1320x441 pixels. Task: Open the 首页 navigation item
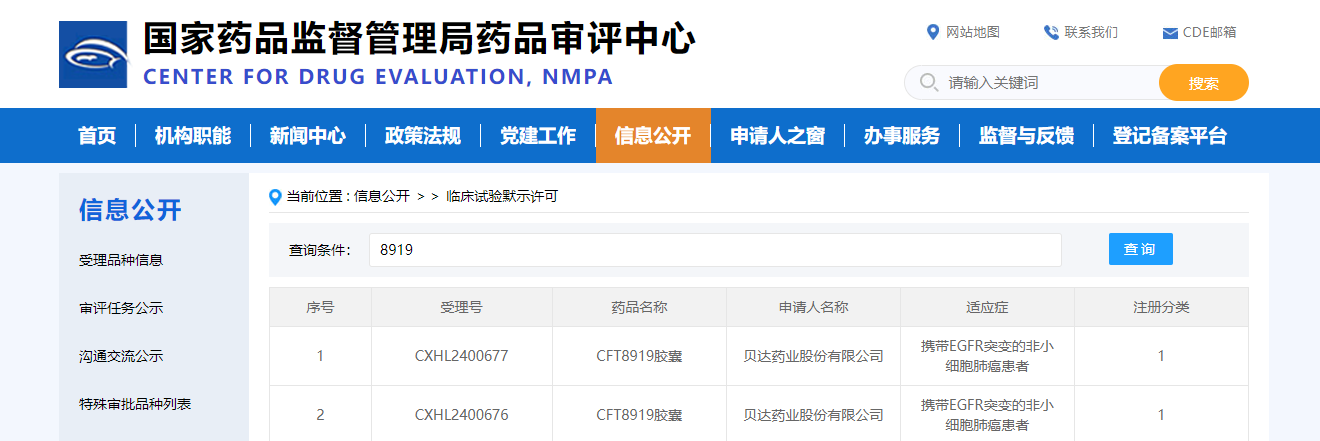[x=97, y=136]
